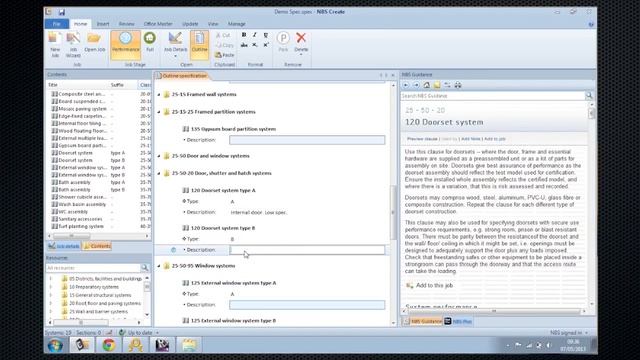
Task: Click the Windows Start button
Action: [x=56, y=345]
